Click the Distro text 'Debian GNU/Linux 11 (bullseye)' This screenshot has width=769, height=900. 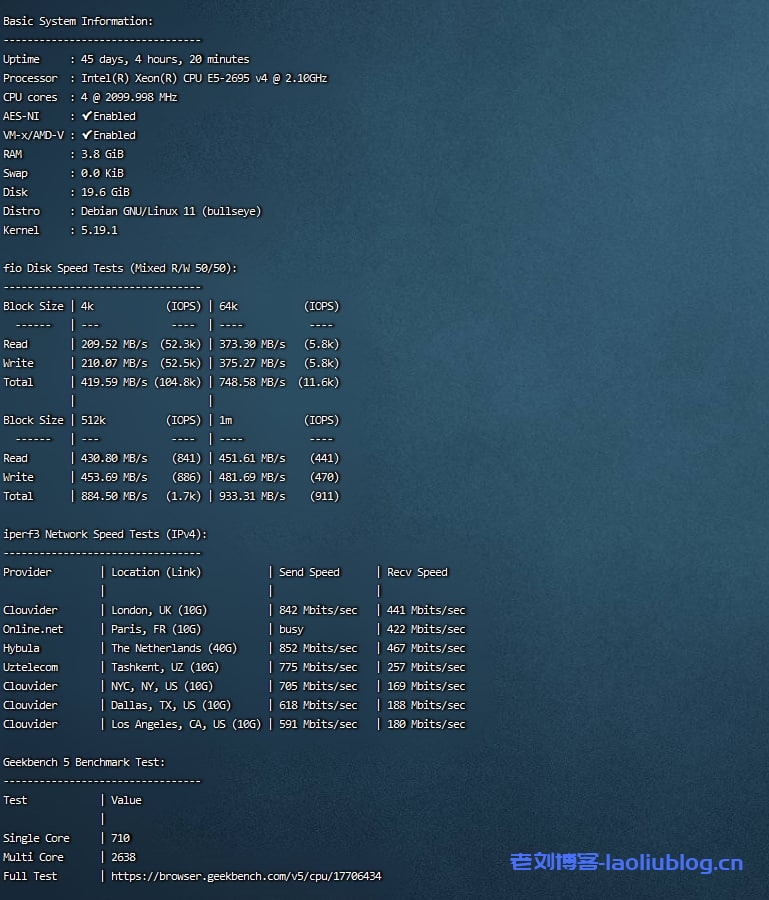coord(171,211)
